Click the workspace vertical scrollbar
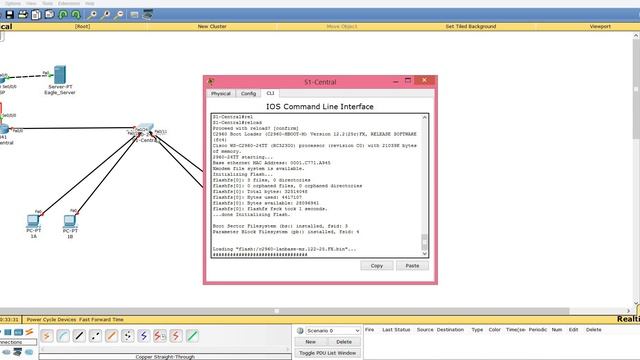The width and height of the screenshot is (640, 360). [636, 89]
